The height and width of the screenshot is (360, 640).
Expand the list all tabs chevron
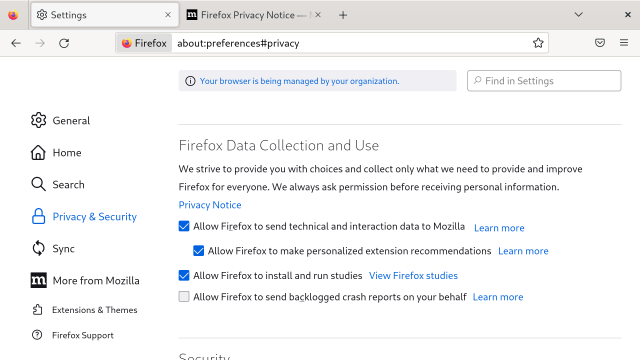578,15
